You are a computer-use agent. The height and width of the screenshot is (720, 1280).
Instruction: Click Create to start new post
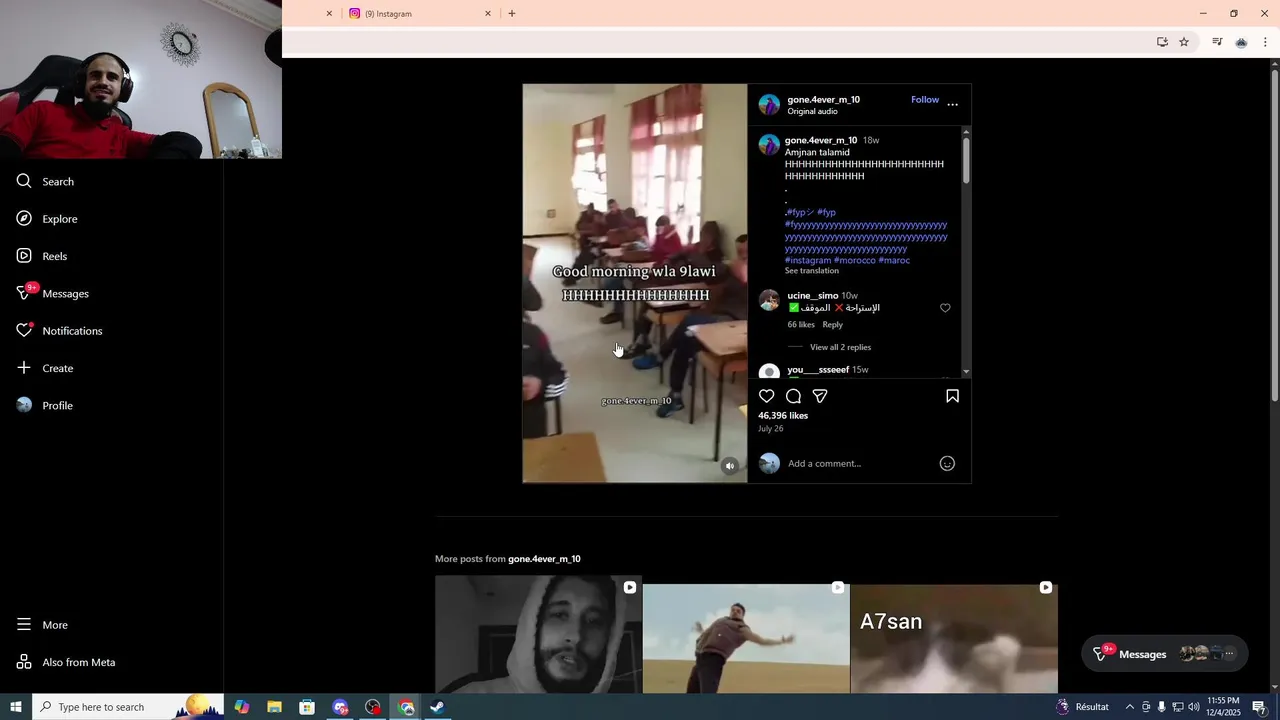tap(45, 368)
